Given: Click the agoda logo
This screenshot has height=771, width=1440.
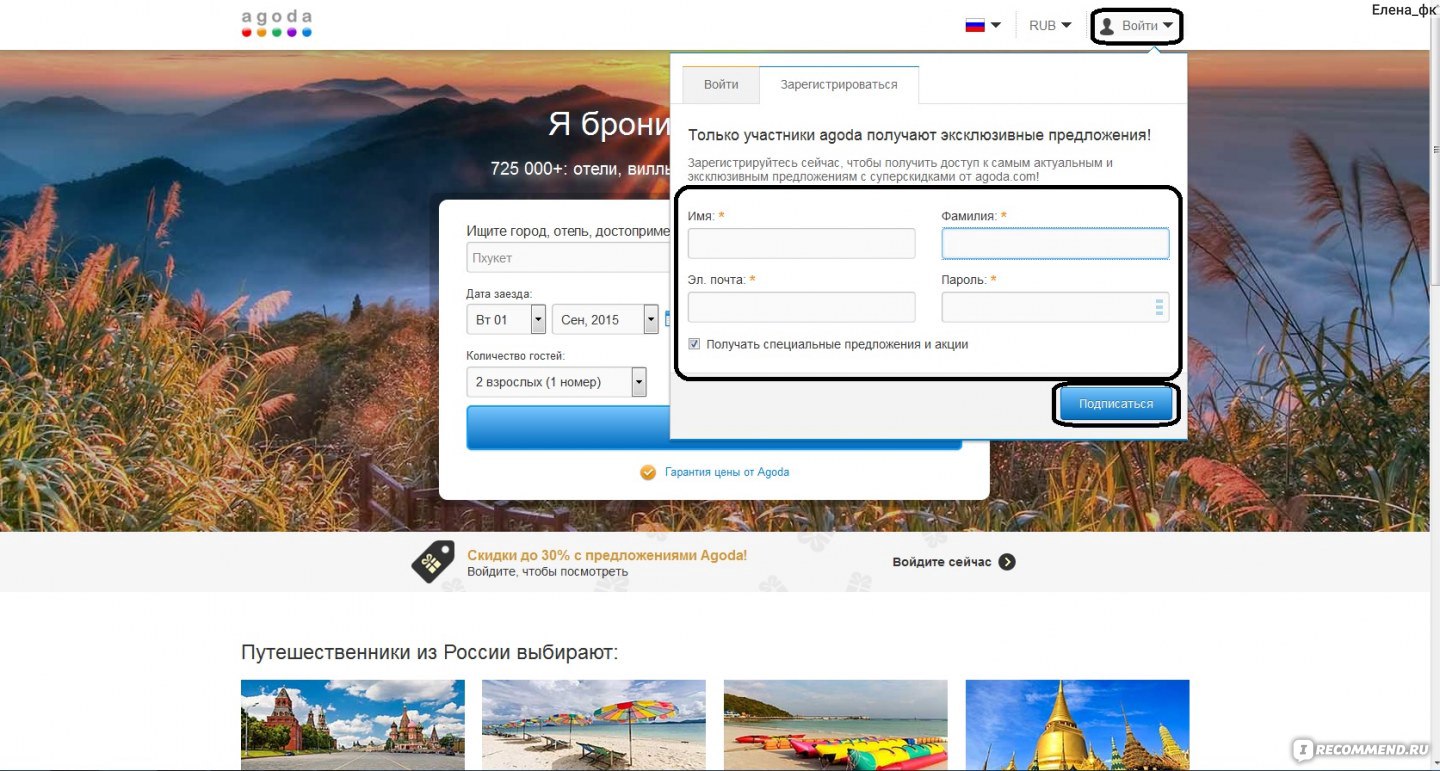Looking at the screenshot, I should [x=277, y=24].
